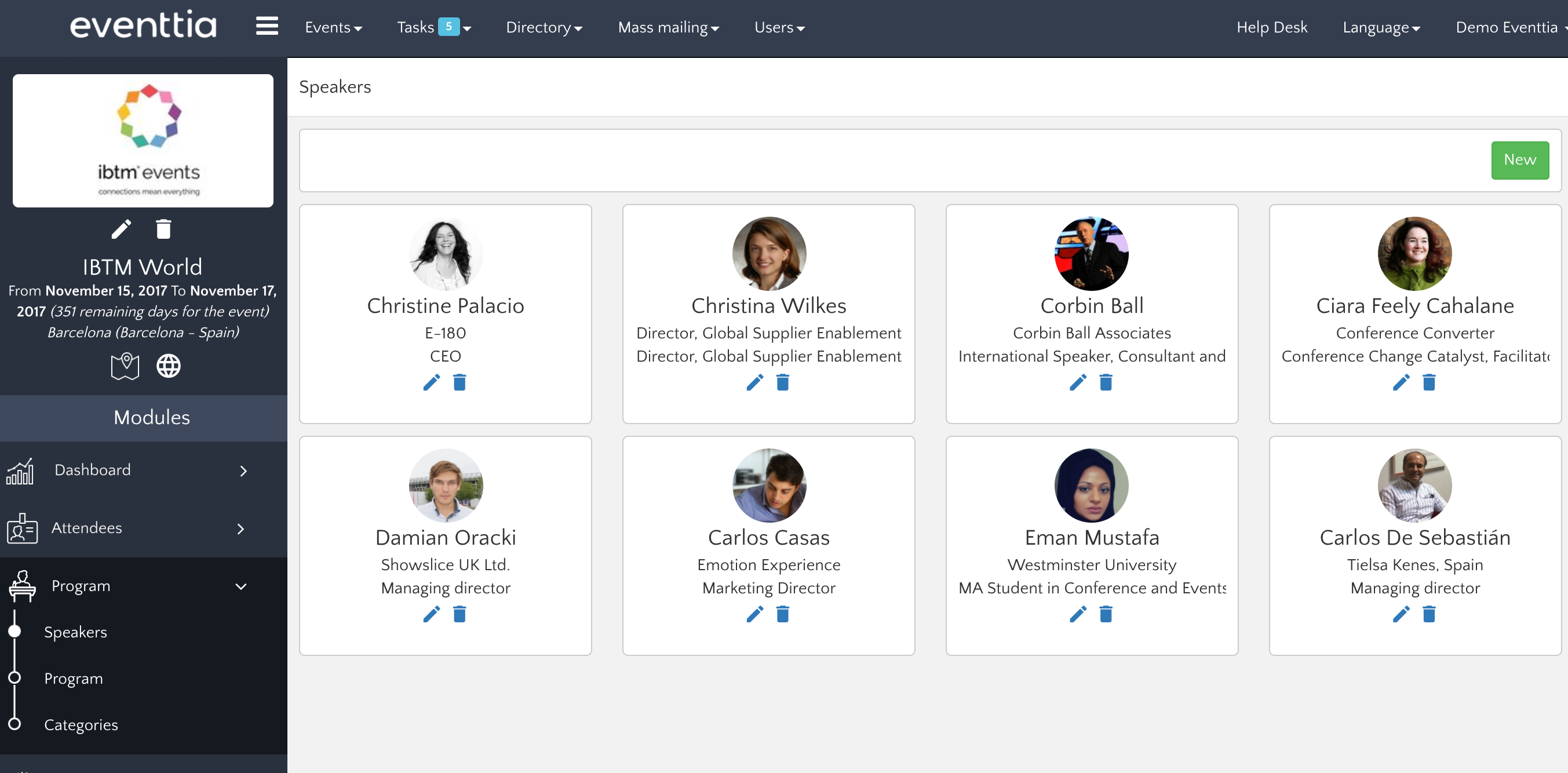The image size is (1568, 773).
Task: Open the Tasks dropdown menu
Action: 432,28
